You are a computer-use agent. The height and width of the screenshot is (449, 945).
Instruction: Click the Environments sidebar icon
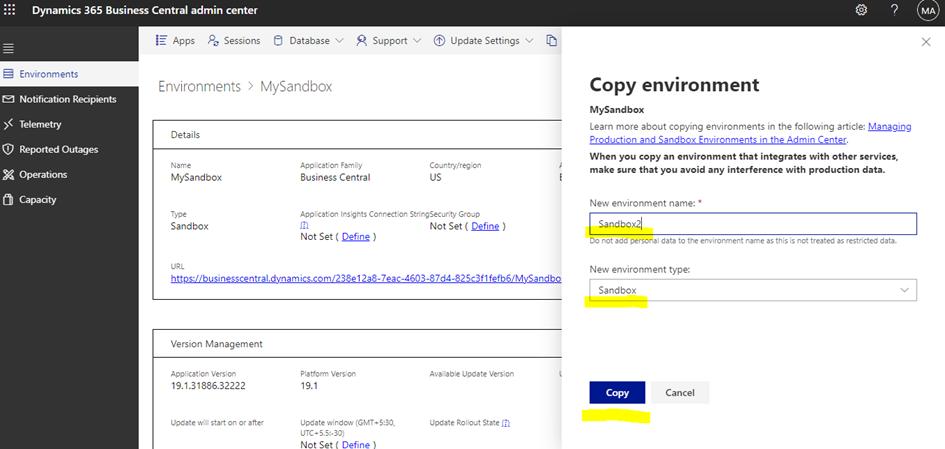point(8,74)
